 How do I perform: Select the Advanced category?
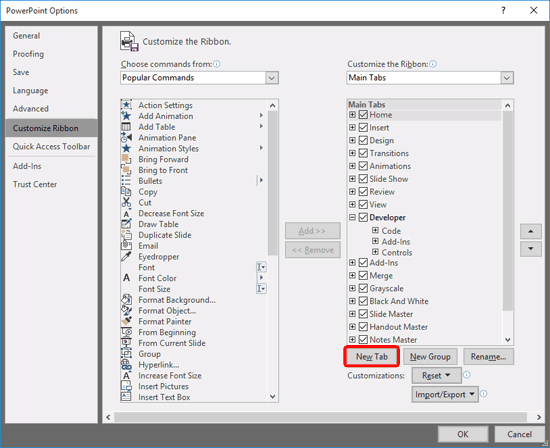[51, 109]
